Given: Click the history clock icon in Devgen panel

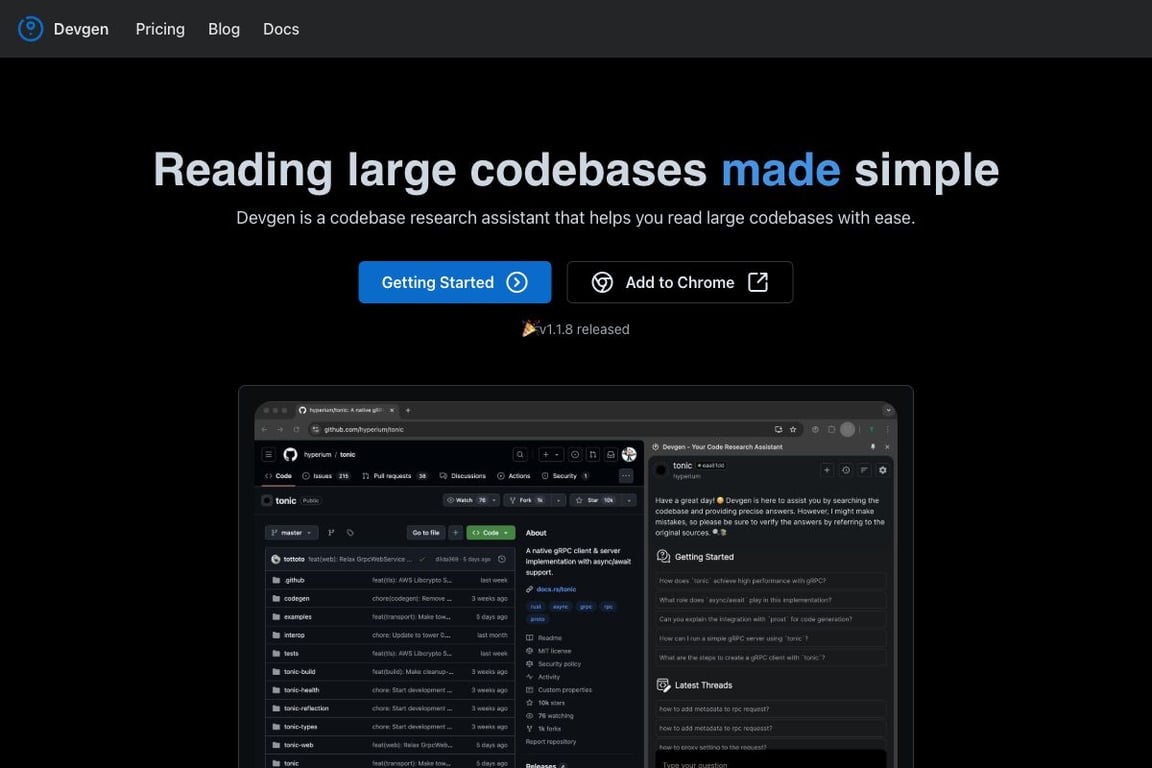Looking at the screenshot, I should coord(846,470).
